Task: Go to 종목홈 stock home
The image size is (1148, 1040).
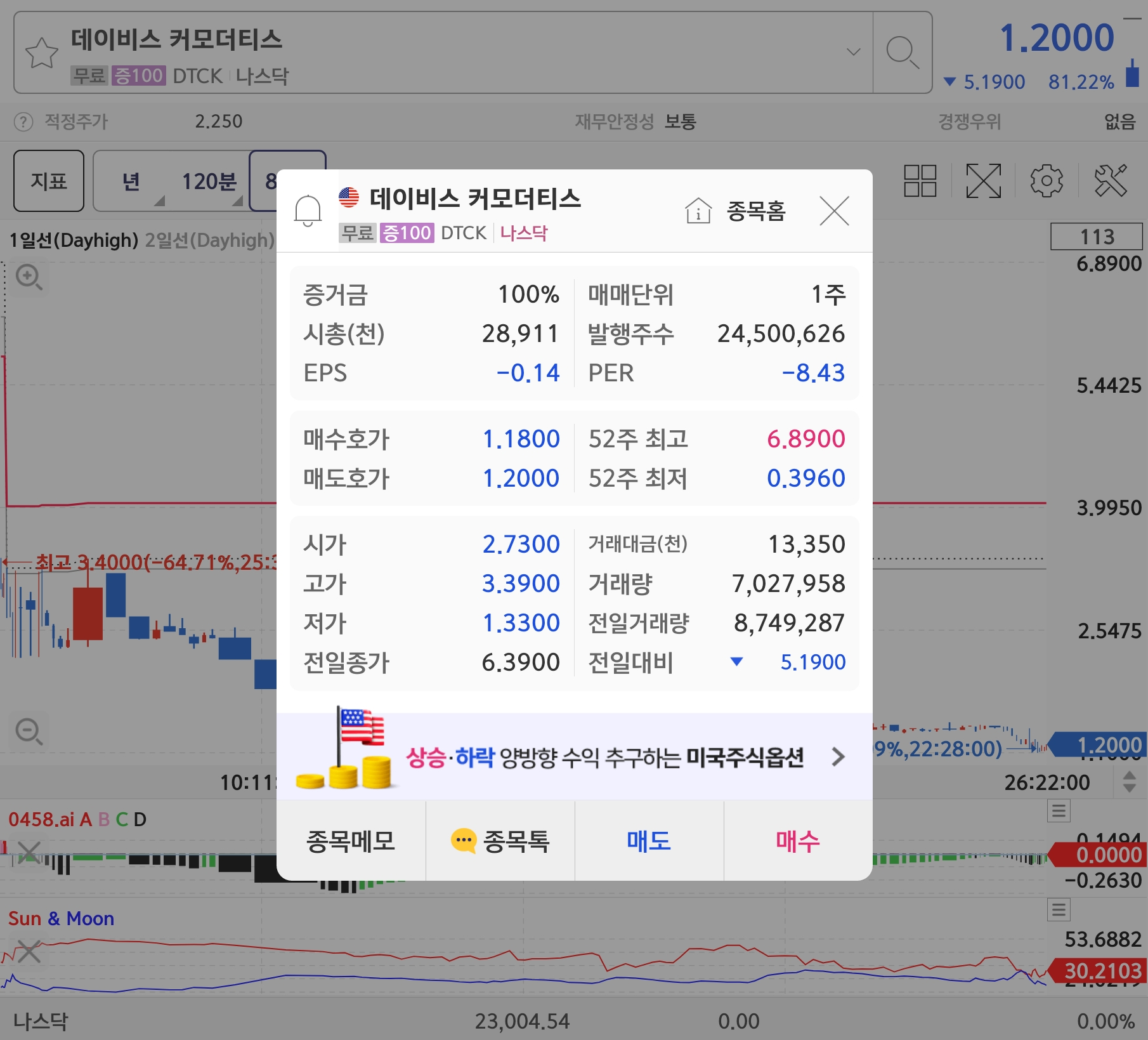Action: [736, 211]
